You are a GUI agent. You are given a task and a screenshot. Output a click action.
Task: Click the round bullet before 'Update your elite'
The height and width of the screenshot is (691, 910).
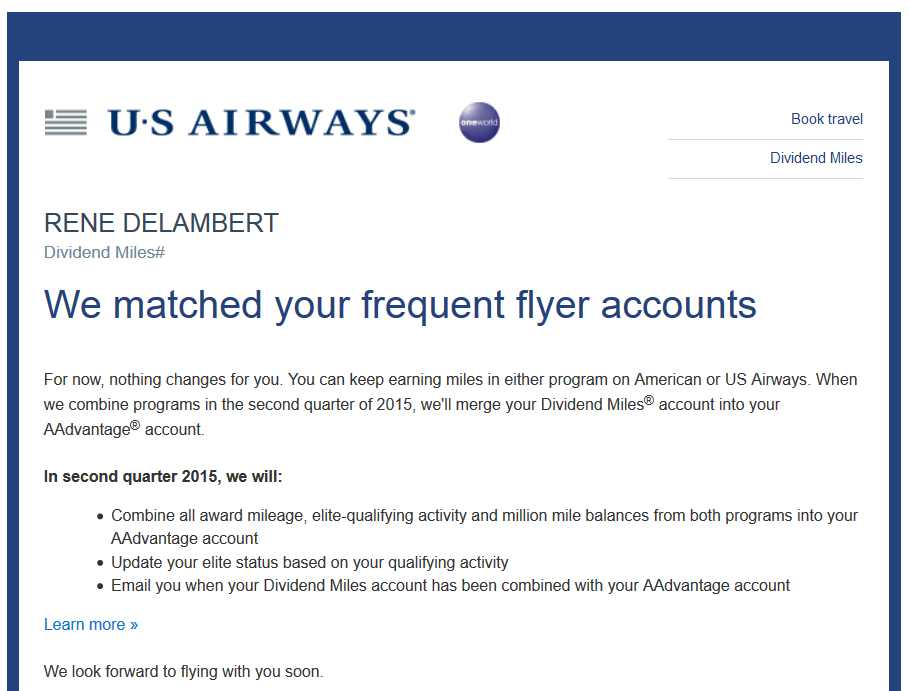[100, 563]
